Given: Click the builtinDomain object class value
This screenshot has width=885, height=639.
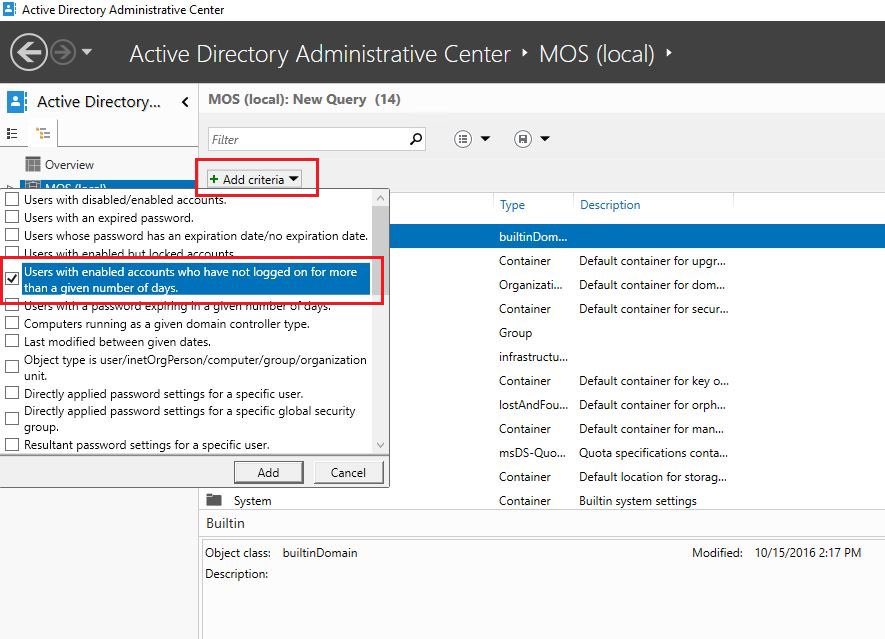Looking at the screenshot, I should [x=320, y=553].
